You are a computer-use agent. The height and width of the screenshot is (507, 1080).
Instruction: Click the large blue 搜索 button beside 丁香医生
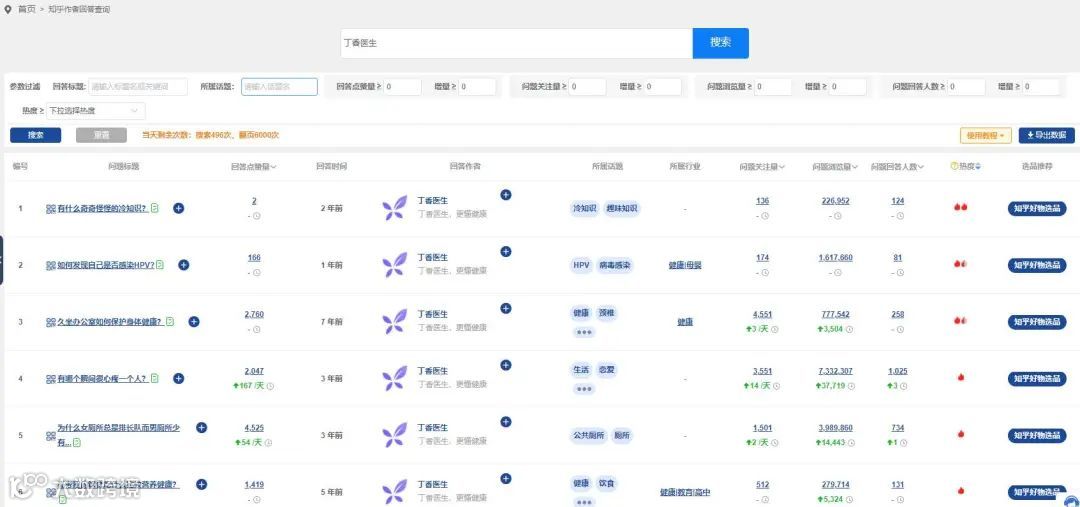pyautogui.click(x=720, y=43)
